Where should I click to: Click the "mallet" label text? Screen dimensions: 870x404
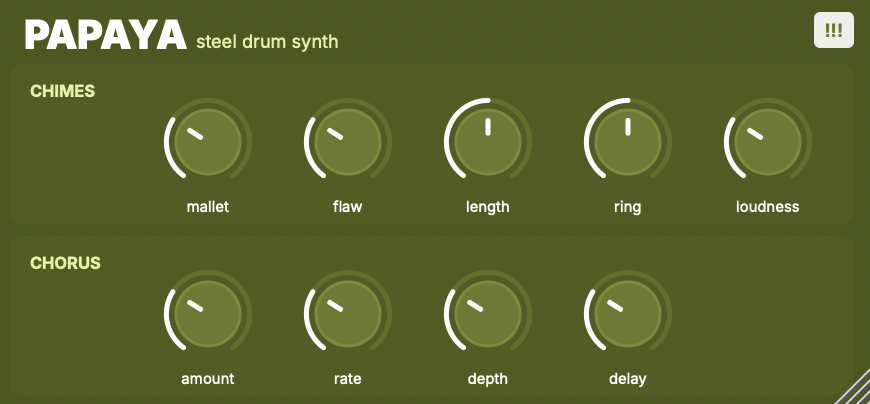click(208, 208)
